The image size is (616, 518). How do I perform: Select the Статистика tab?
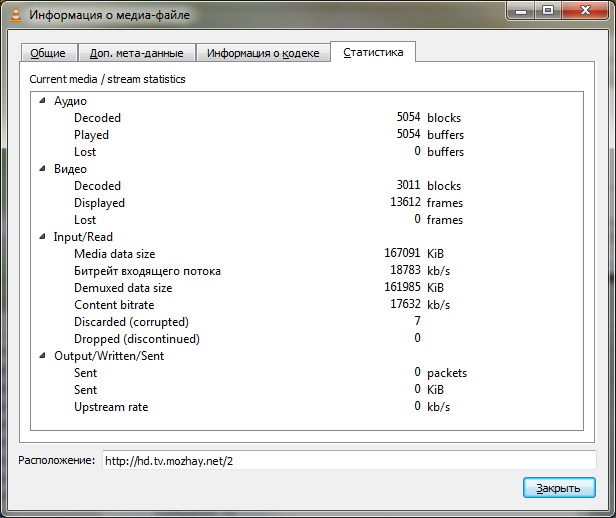373,52
